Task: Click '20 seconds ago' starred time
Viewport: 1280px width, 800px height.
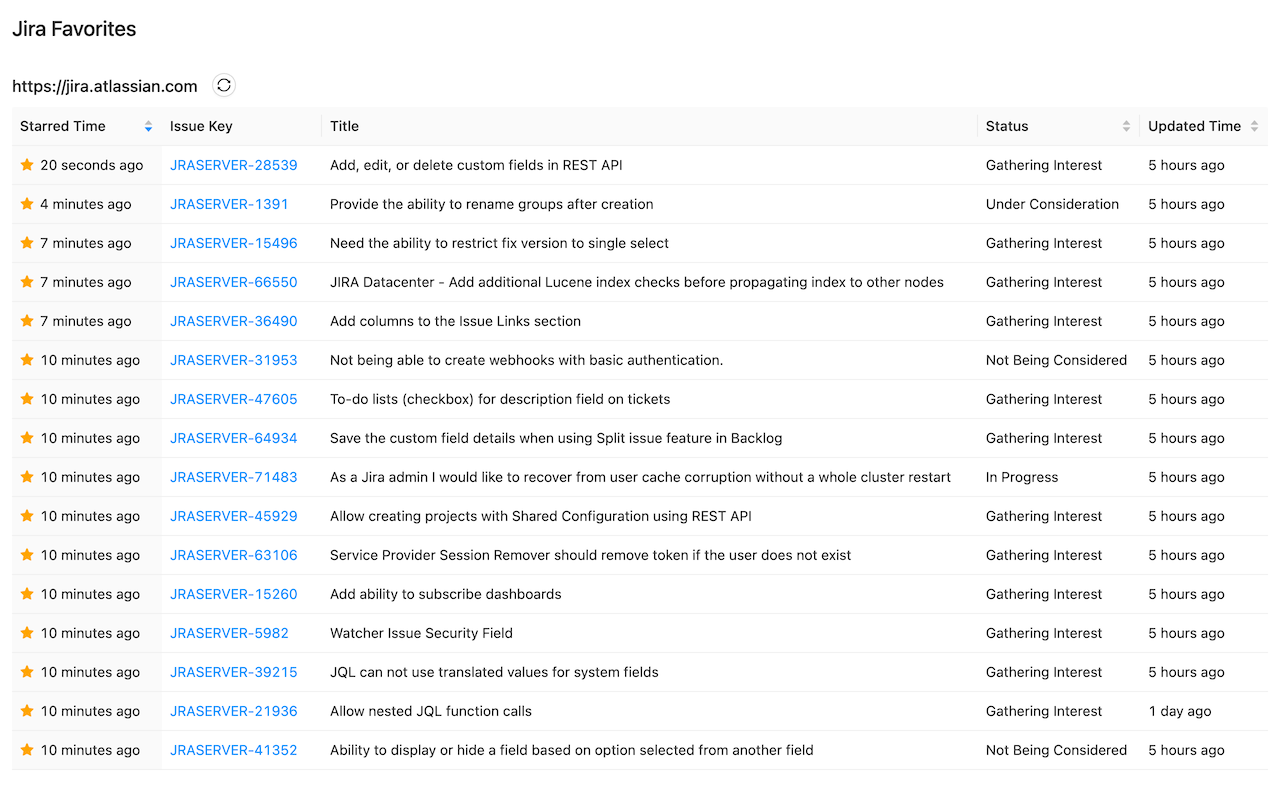Action: pos(91,165)
